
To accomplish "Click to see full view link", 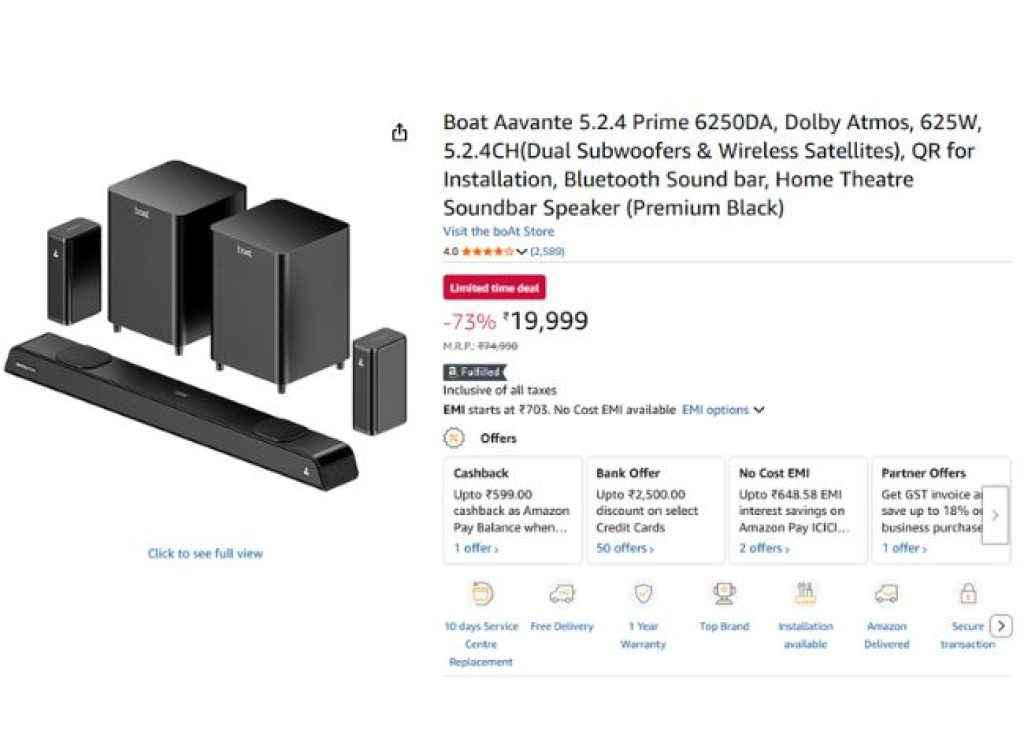I will (x=205, y=553).
